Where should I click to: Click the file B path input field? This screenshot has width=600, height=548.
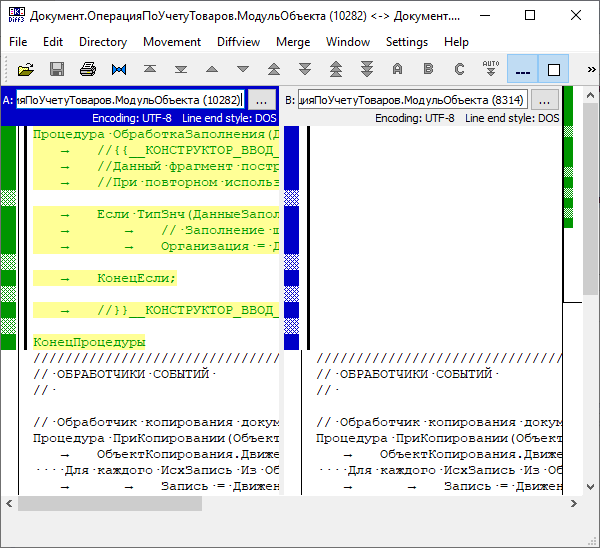pyautogui.click(x=413, y=100)
